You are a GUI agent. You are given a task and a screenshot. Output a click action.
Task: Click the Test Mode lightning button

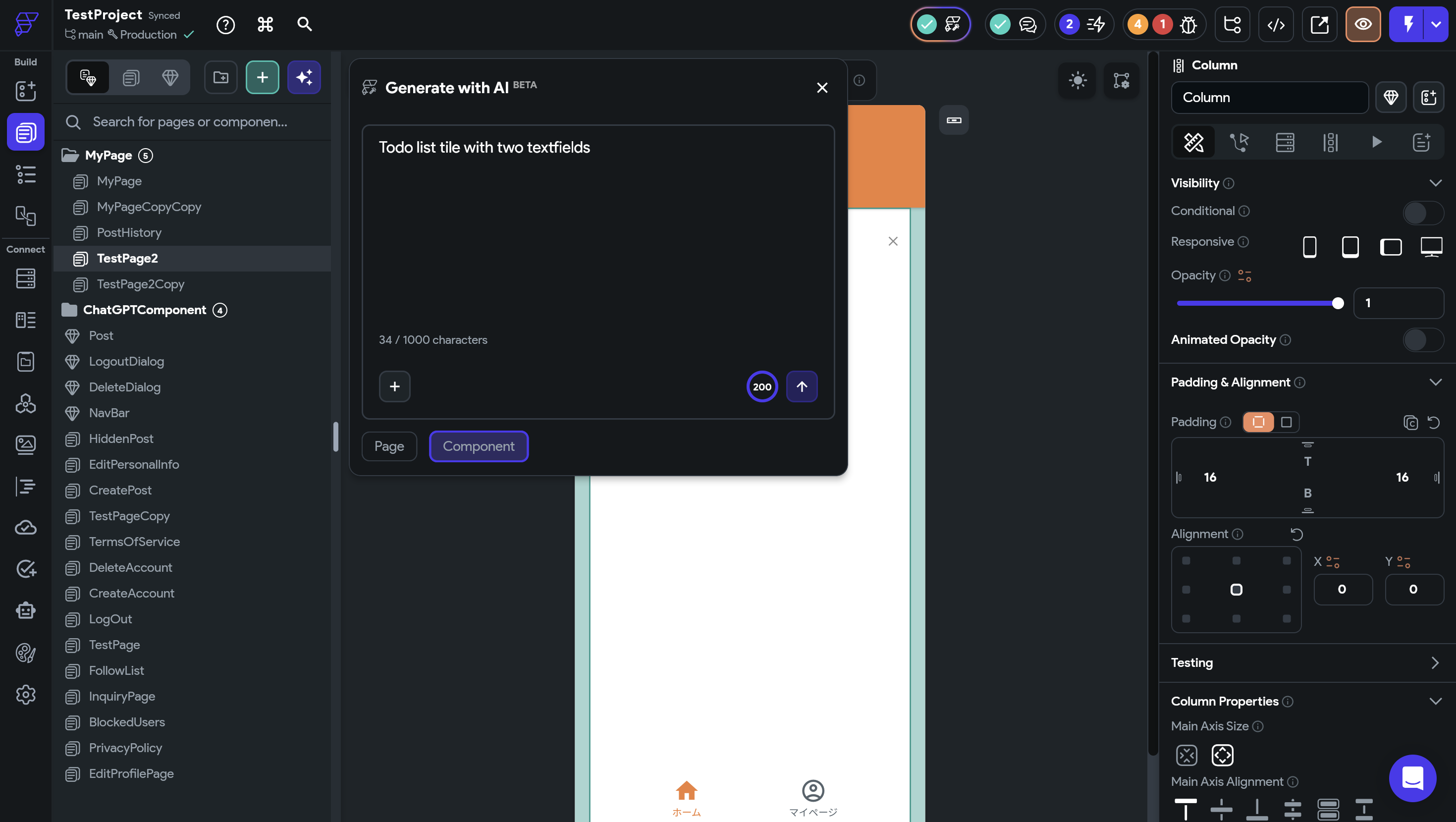[1407, 24]
